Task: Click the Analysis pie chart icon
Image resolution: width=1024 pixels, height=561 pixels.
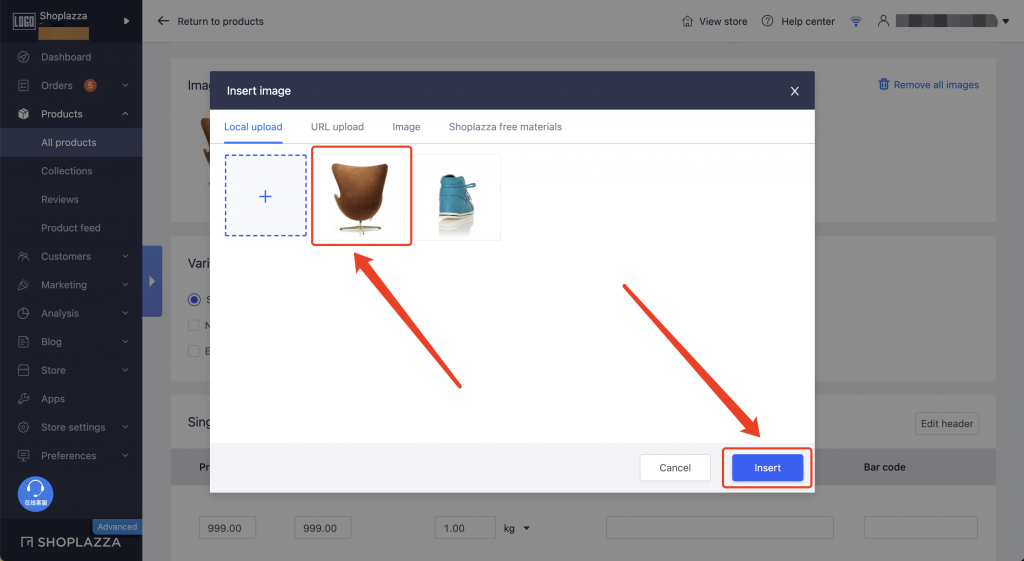Action: pyautogui.click(x=22, y=313)
